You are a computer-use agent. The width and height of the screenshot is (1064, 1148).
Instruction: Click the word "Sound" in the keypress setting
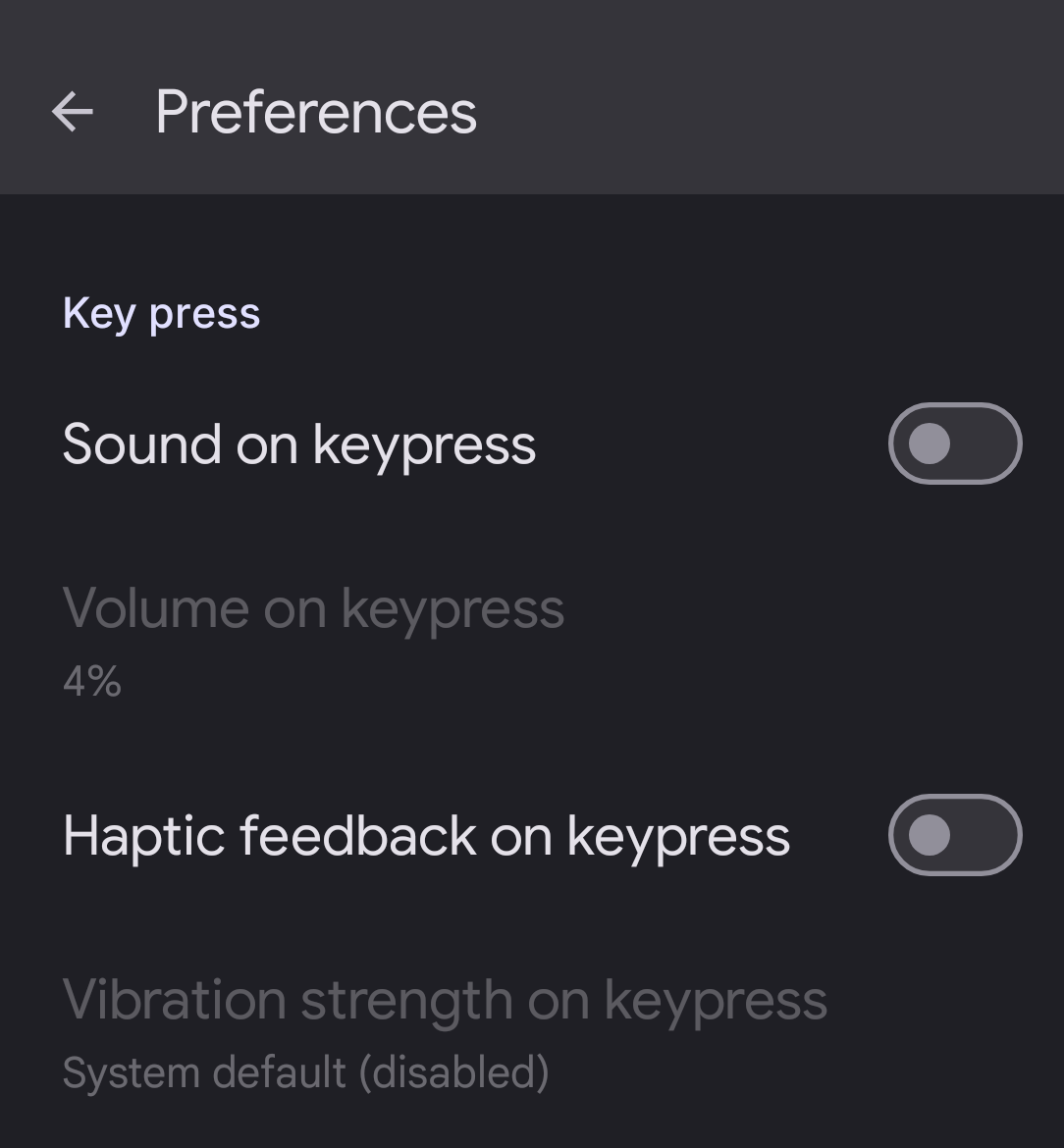click(141, 444)
